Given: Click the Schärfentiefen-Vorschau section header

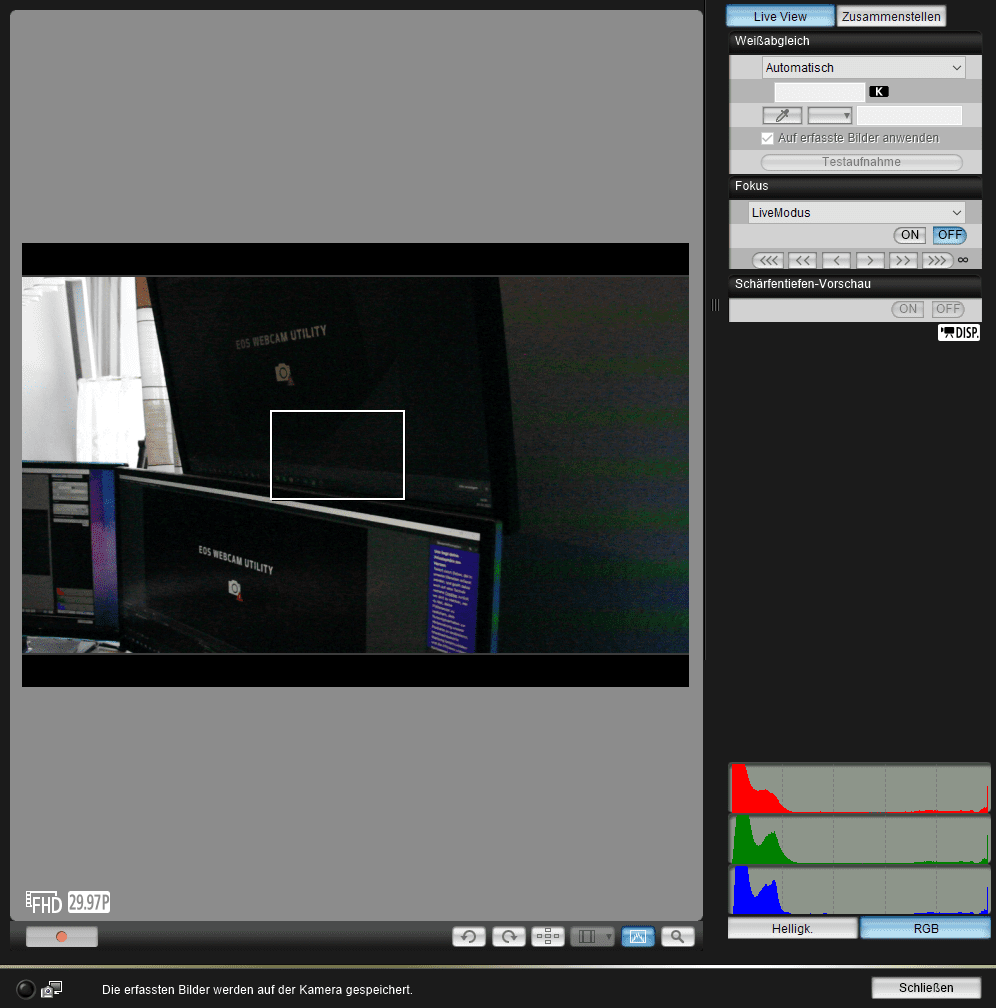Looking at the screenshot, I should [855, 284].
